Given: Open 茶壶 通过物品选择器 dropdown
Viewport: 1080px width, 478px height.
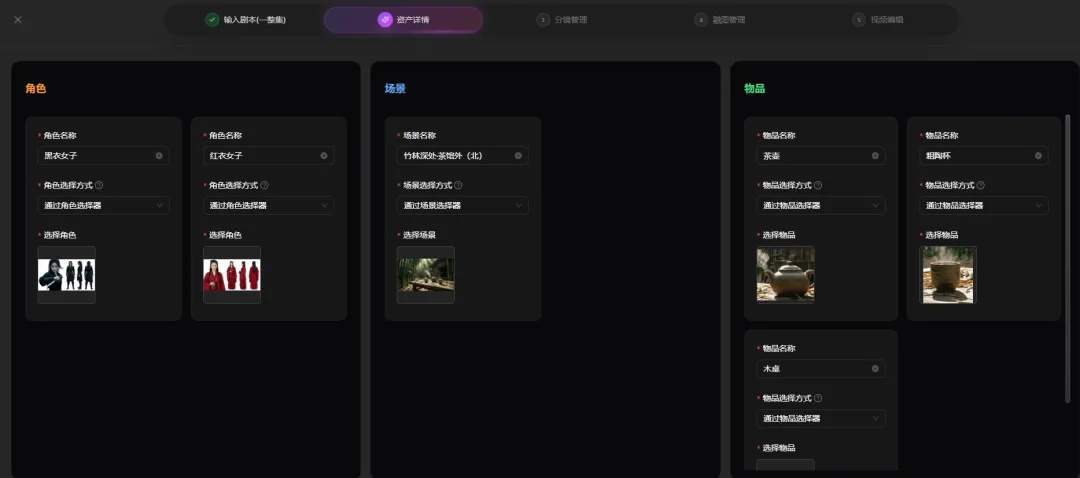Looking at the screenshot, I should pos(821,205).
